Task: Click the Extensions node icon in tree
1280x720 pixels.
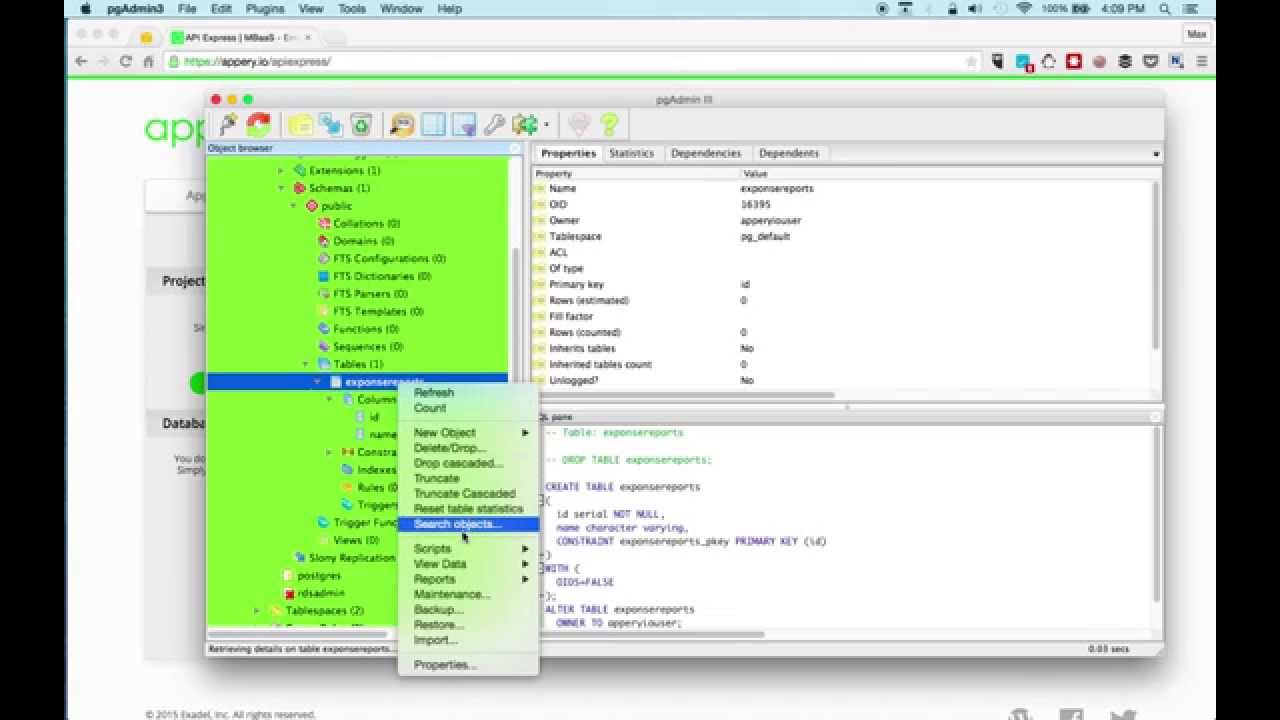Action: coord(300,171)
